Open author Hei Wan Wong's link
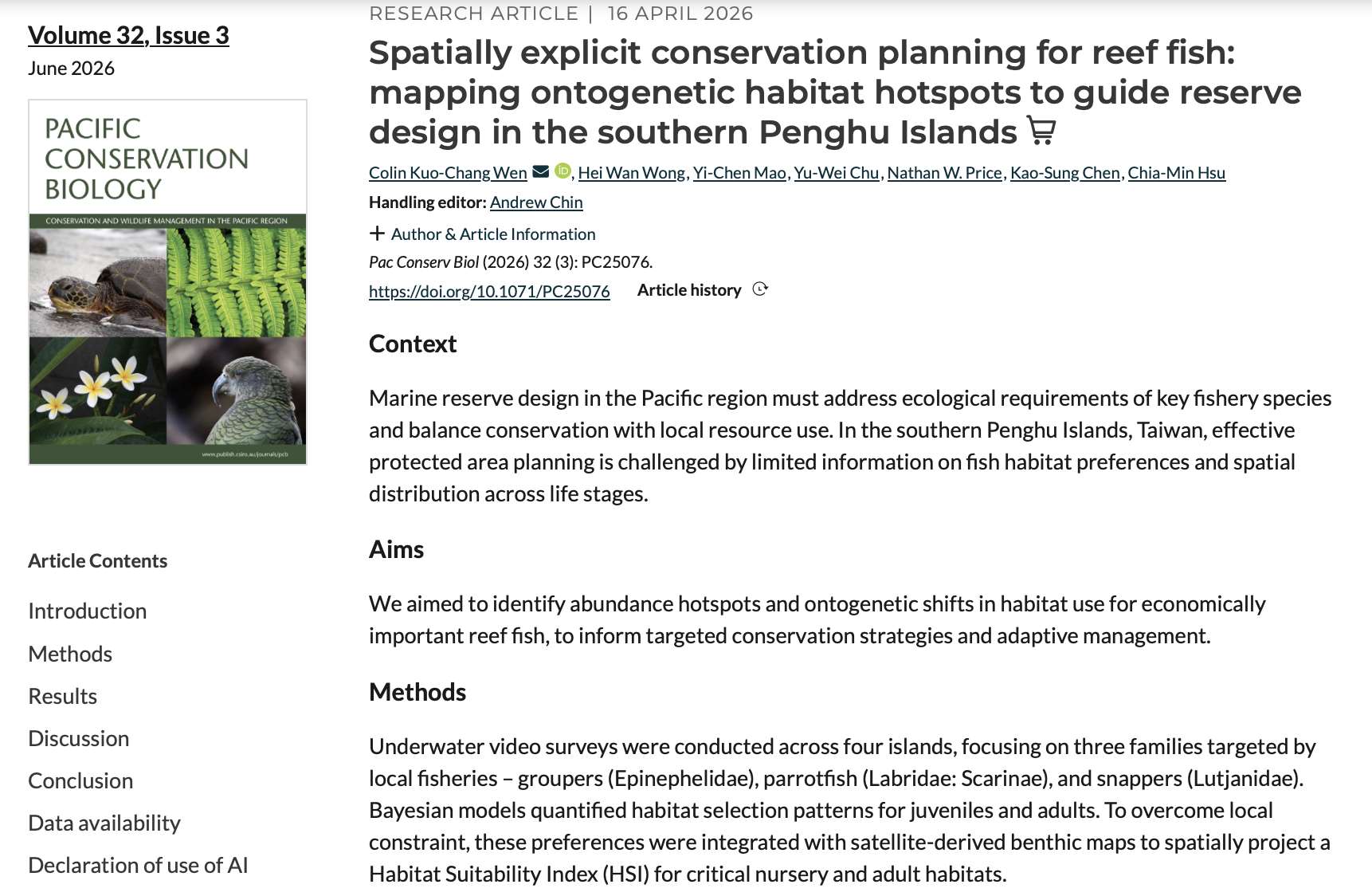Screen dimensions: 1372x896 tap(631, 173)
